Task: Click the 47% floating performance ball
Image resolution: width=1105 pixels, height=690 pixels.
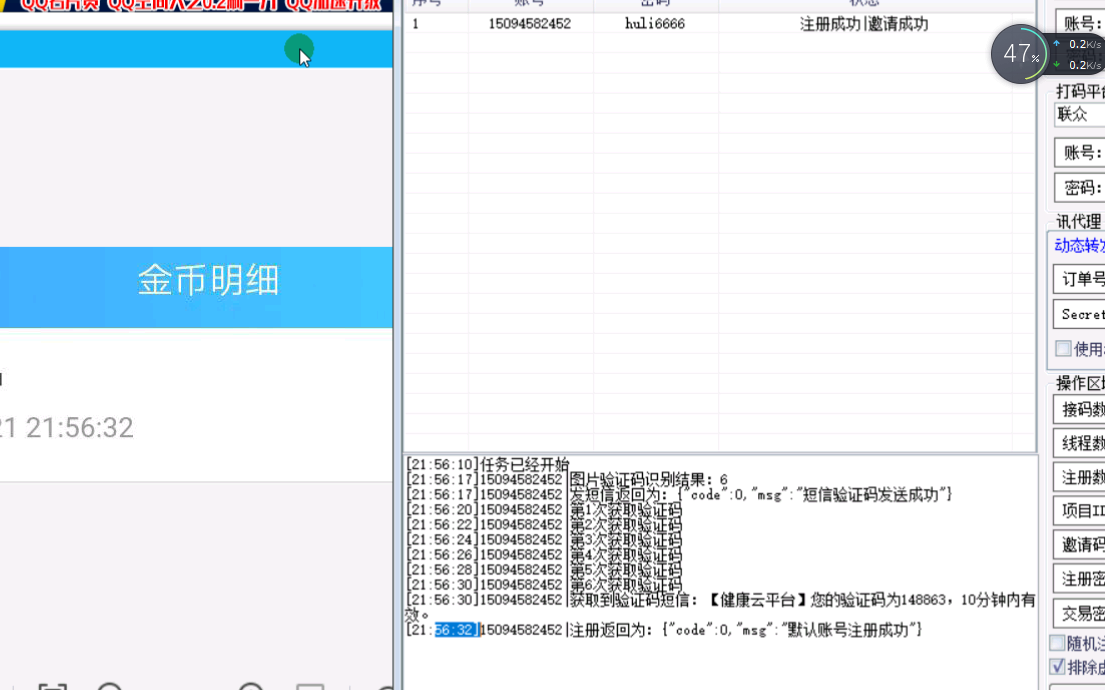Action: pyautogui.click(x=1018, y=54)
